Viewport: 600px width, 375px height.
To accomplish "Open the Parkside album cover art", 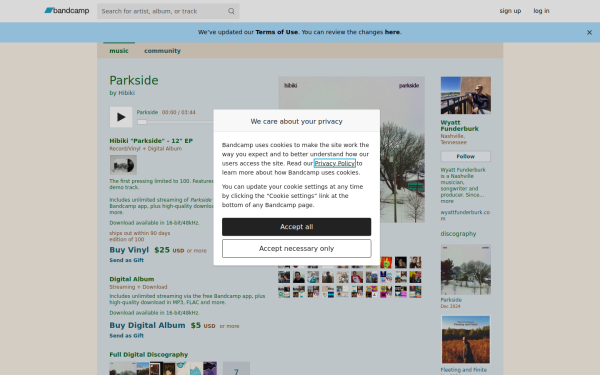I will point(351,149).
